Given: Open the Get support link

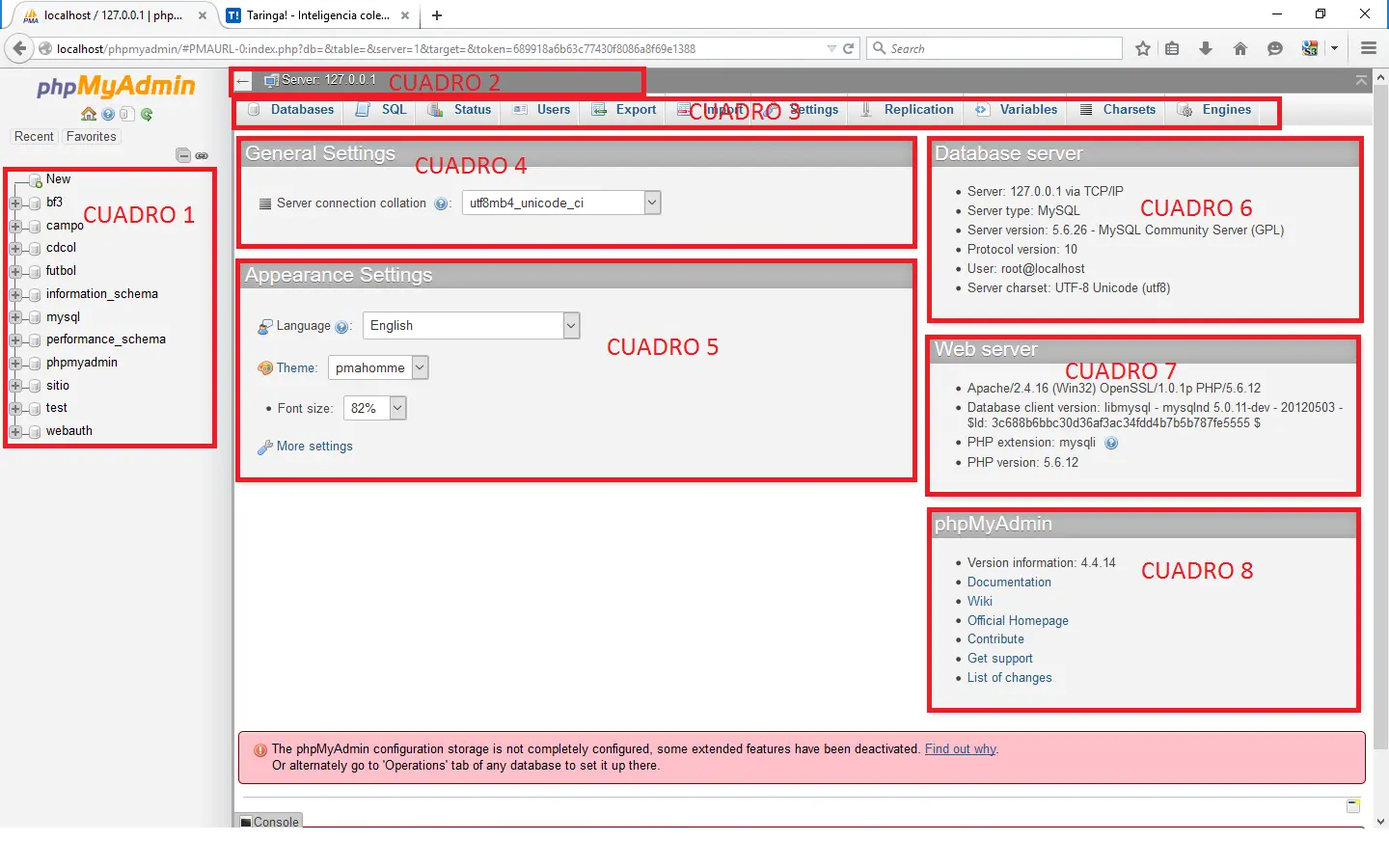Looking at the screenshot, I should (x=999, y=659).
